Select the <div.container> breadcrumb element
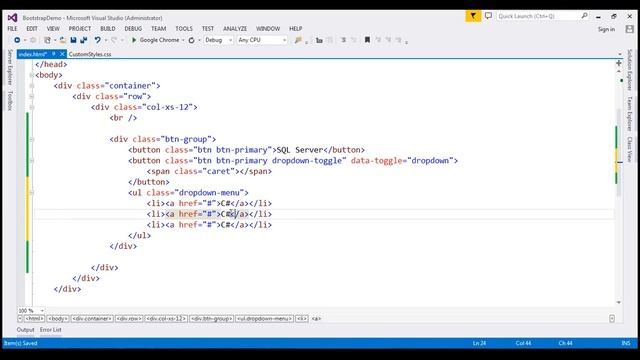This screenshot has width=640, height=360. coord(92,318)
